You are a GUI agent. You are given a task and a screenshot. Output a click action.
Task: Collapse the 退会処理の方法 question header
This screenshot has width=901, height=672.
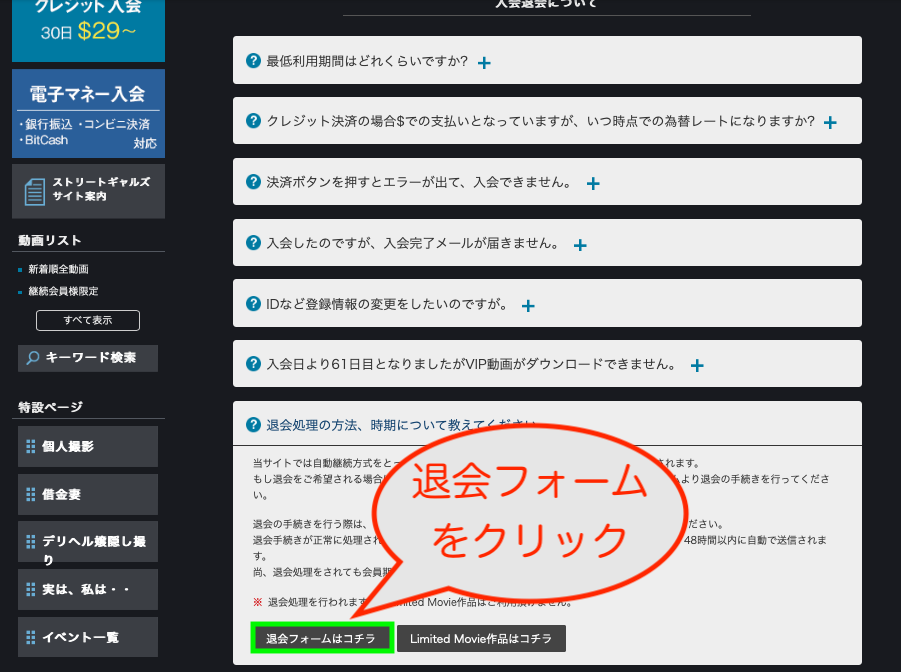(400, 424)
